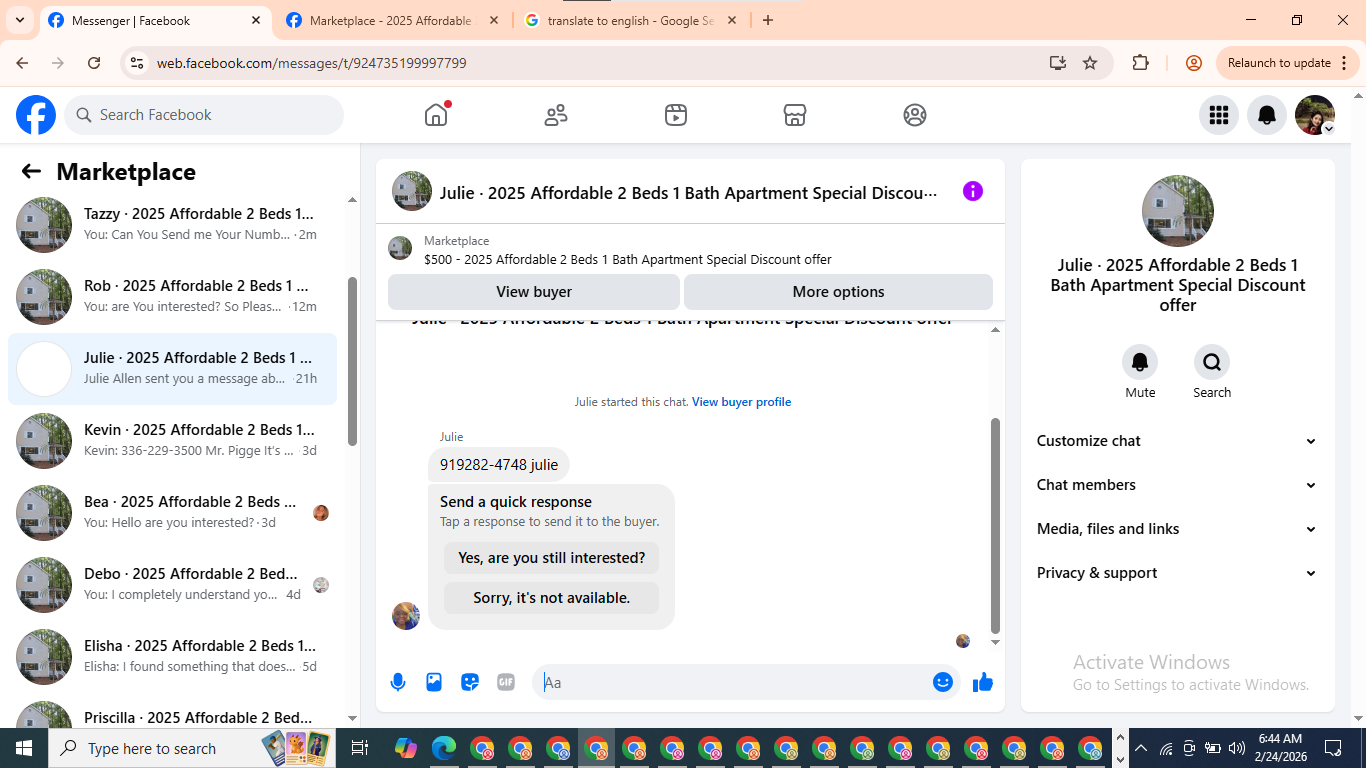Bookmark this page with the star icon

[1090, 63]
